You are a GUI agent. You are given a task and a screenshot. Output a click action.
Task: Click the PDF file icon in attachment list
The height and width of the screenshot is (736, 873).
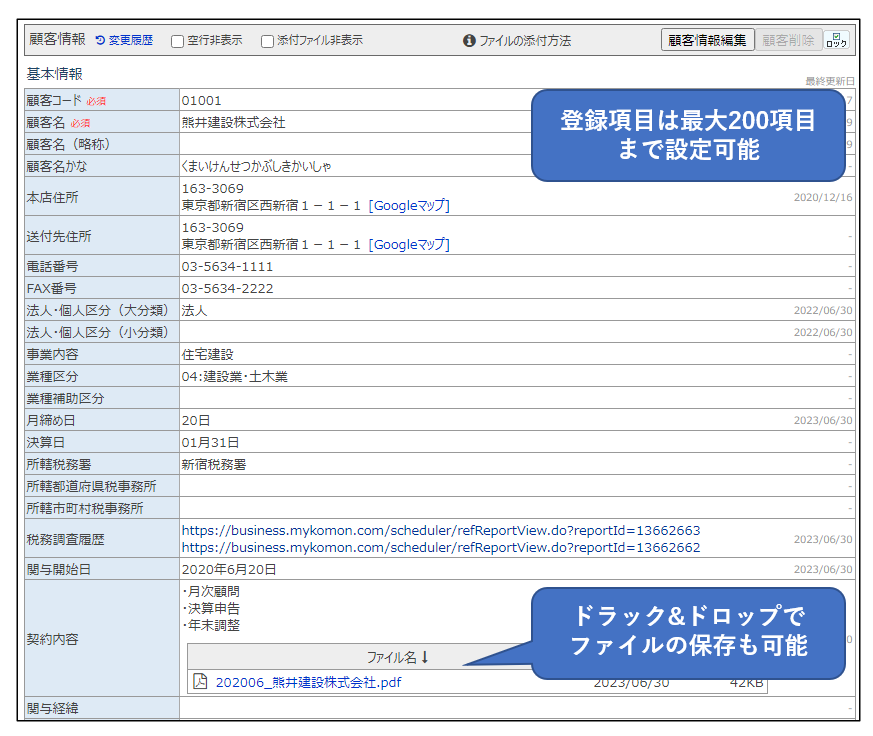click(200, 682)
